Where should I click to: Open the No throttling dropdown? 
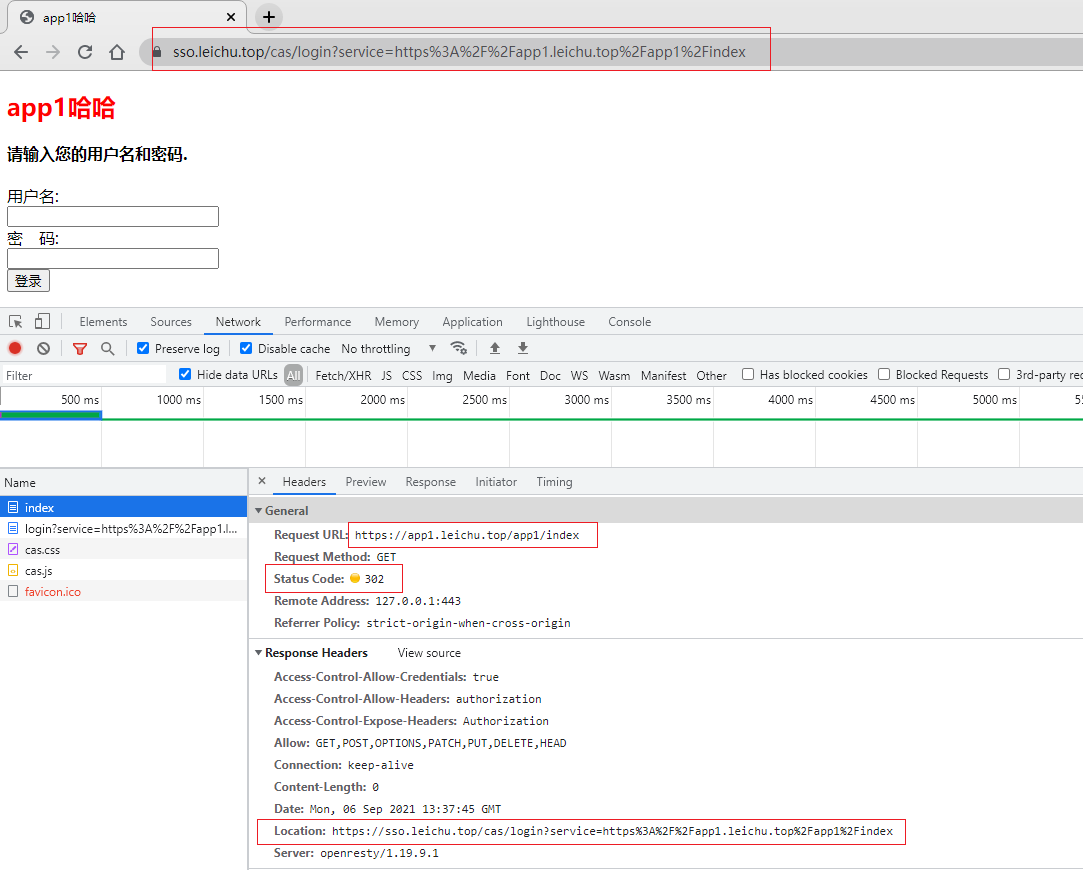click(388, 349)
